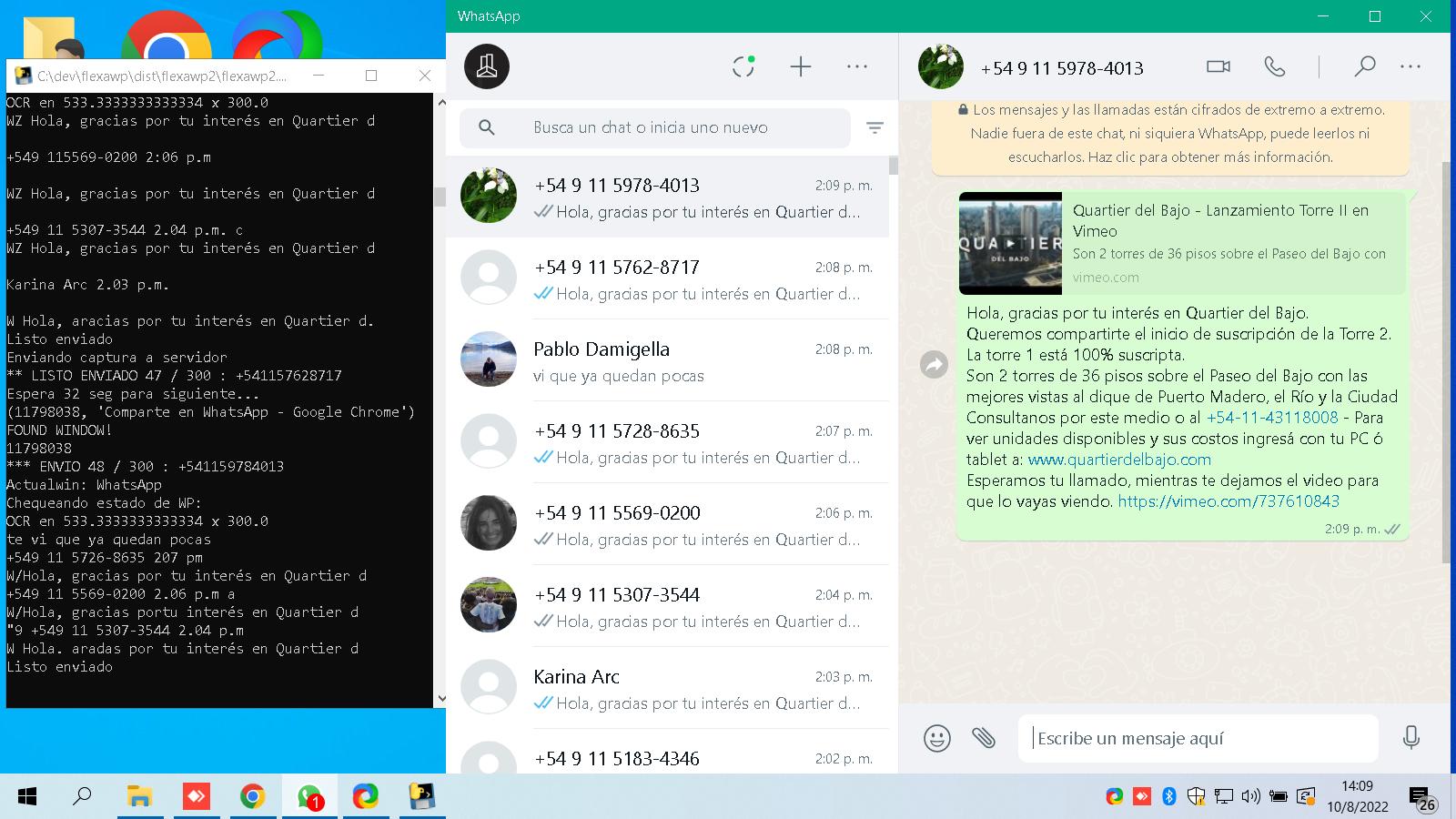
Task: Open the Vimeo link preview title
Action: click(x=1220, y=220)
